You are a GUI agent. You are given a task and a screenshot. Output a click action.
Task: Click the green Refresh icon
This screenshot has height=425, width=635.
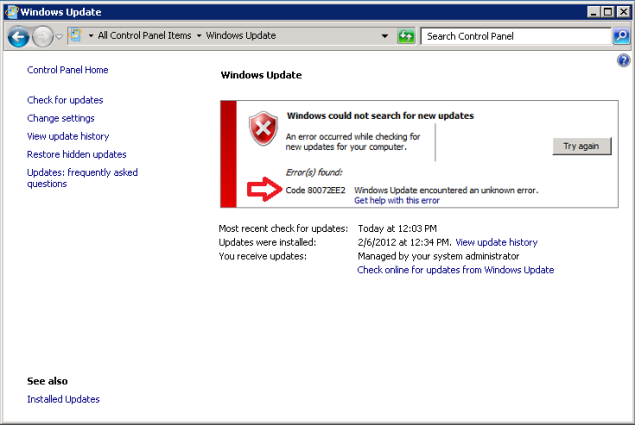click(406, 36)
